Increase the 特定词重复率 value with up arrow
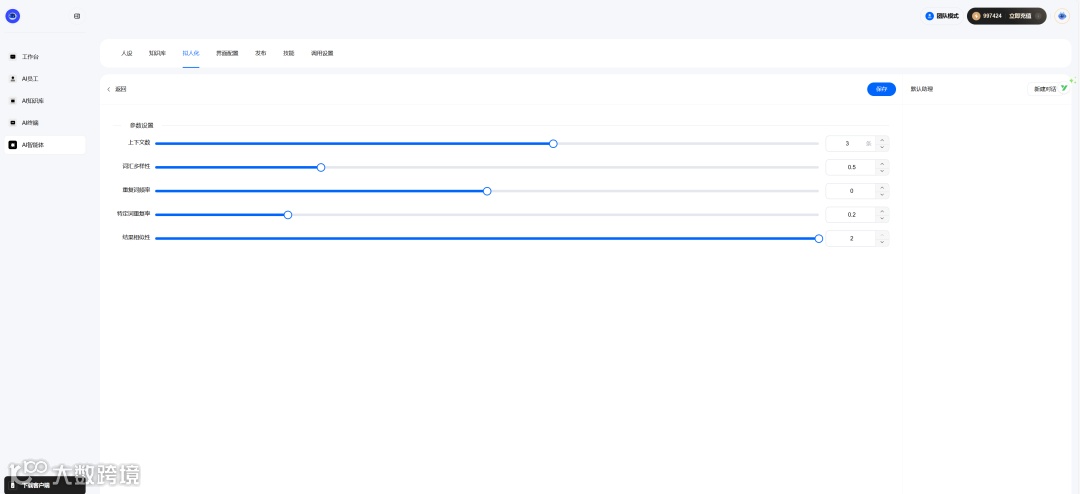Viewport: 1080px width, 494px height. pos(882,211)
